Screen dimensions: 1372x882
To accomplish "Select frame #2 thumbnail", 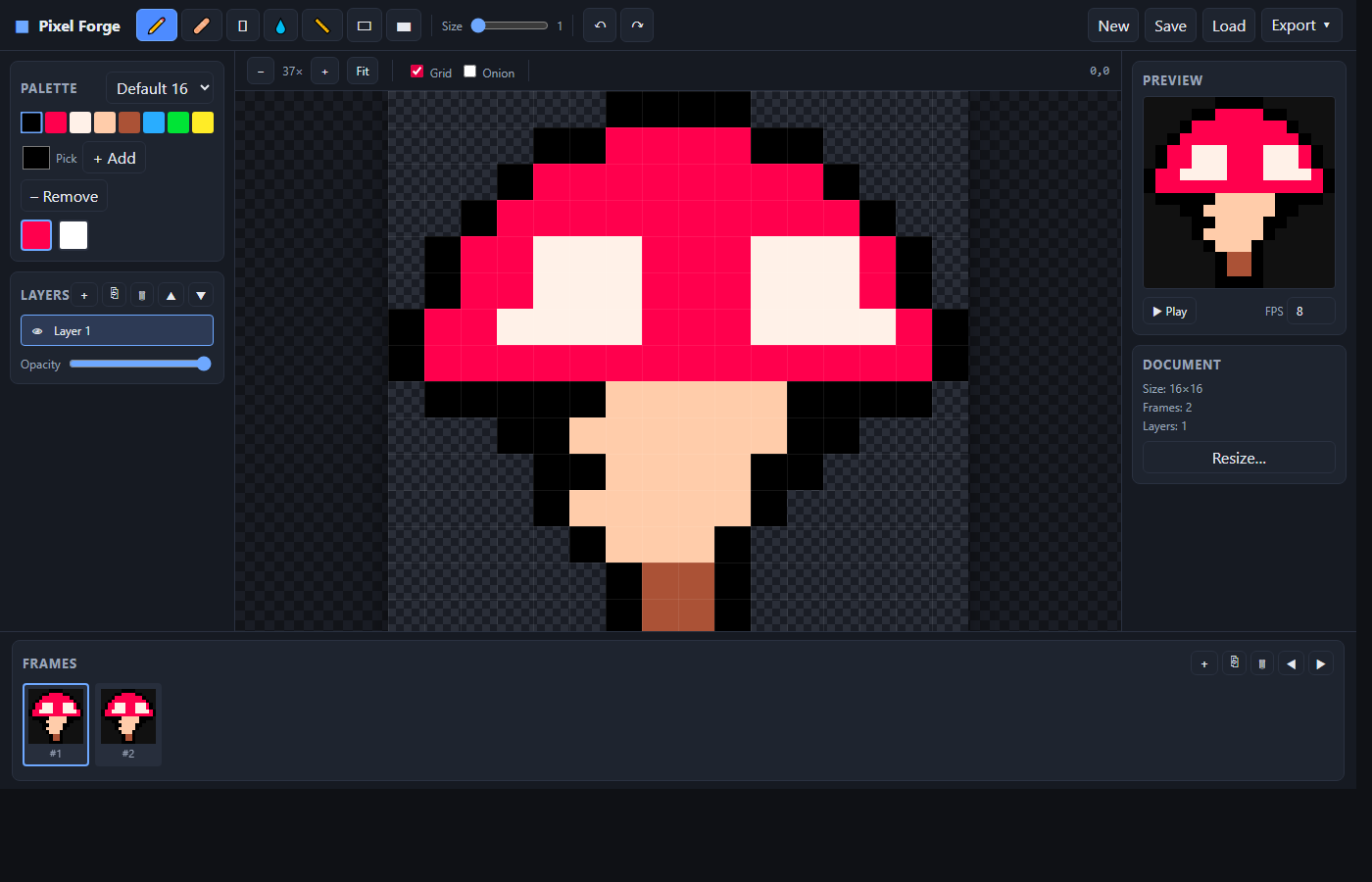I will 128,724.
